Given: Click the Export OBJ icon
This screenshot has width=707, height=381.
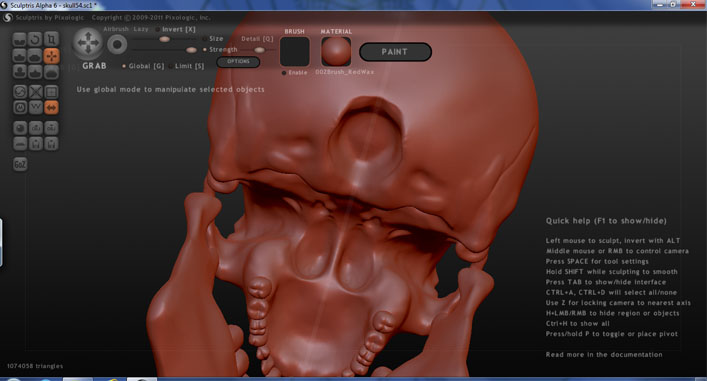Looking at the screenshot, I should [x=51, y=128].
